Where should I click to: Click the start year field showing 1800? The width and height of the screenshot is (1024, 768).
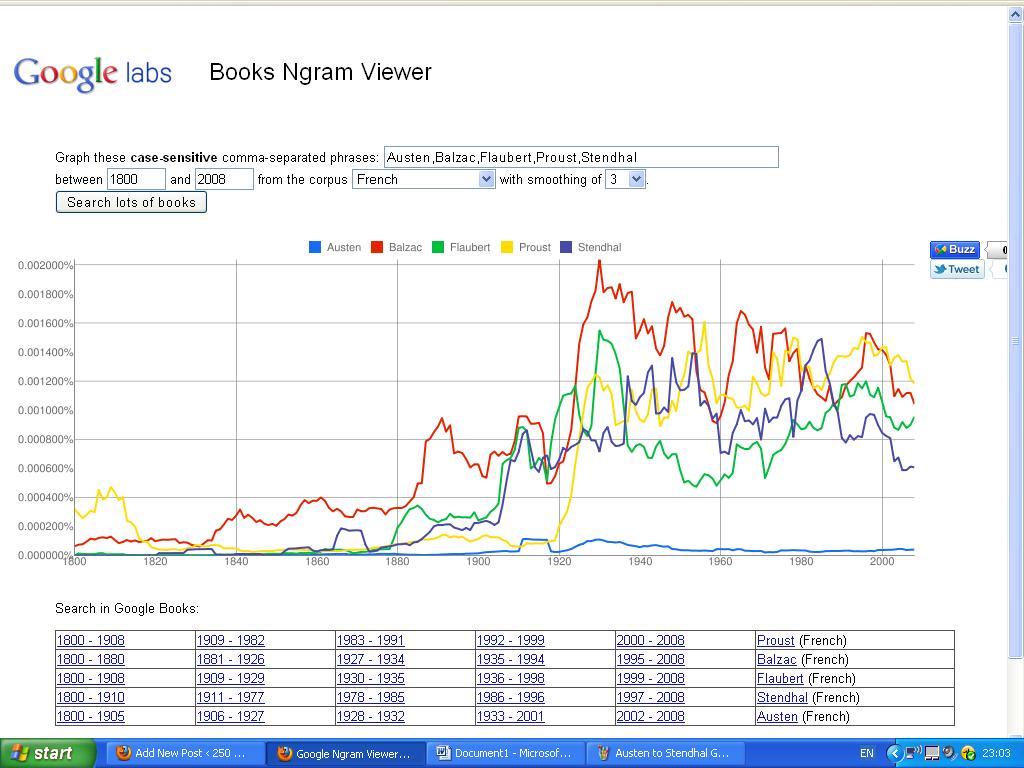point(136,179)
